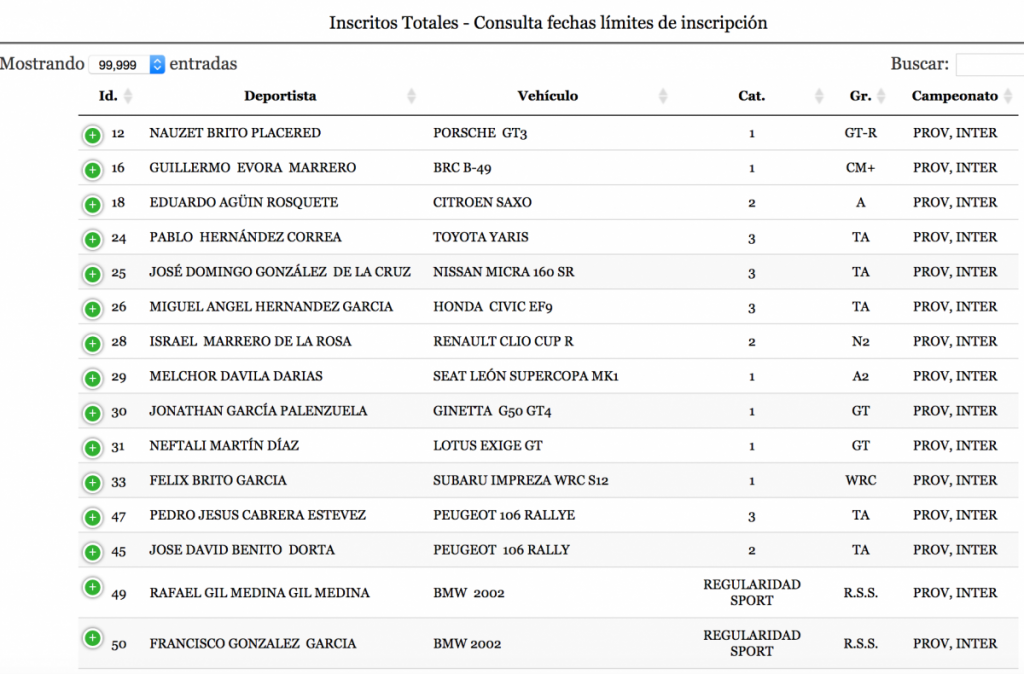Click the Buscar search field

point(989,65)
